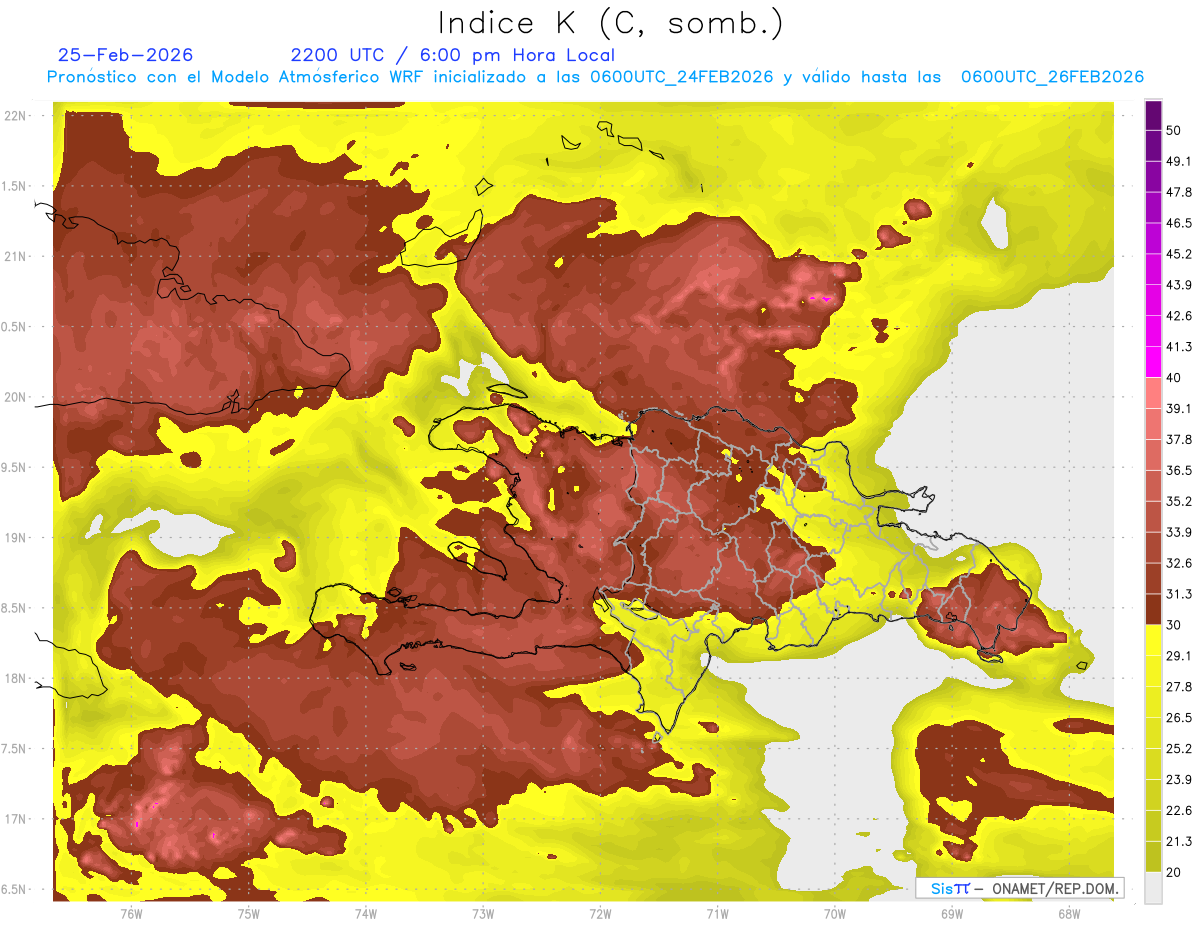Image resolution: width=1200 pixels, height=927 pixels.
Task: Click the '32.6' colorbar value
Action: tap(1179, 563)
